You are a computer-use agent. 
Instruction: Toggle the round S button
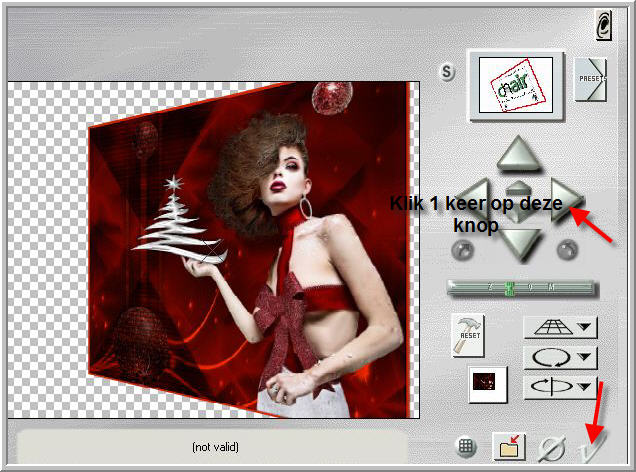(449, 72)
